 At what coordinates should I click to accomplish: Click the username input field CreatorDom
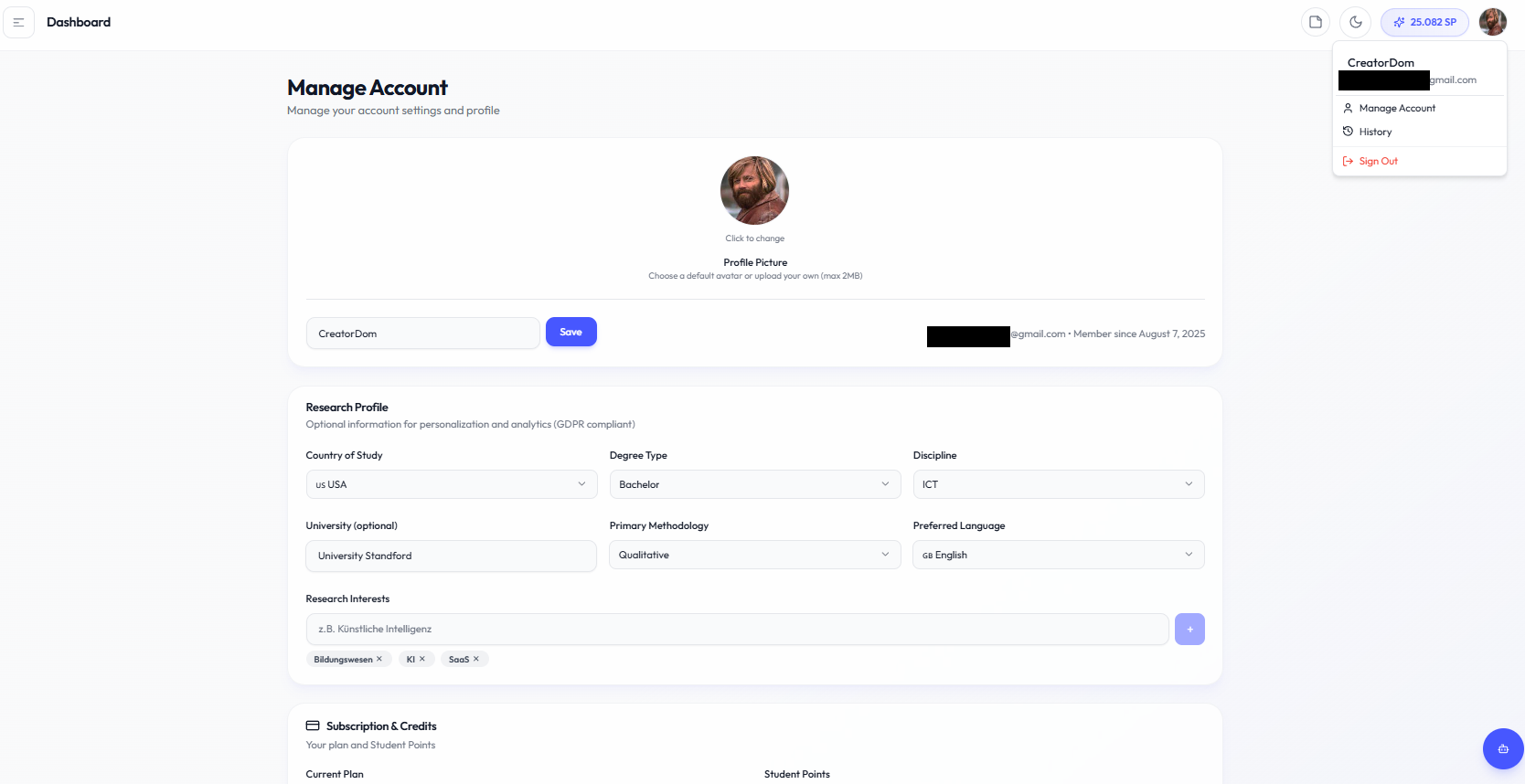(422, 334)
